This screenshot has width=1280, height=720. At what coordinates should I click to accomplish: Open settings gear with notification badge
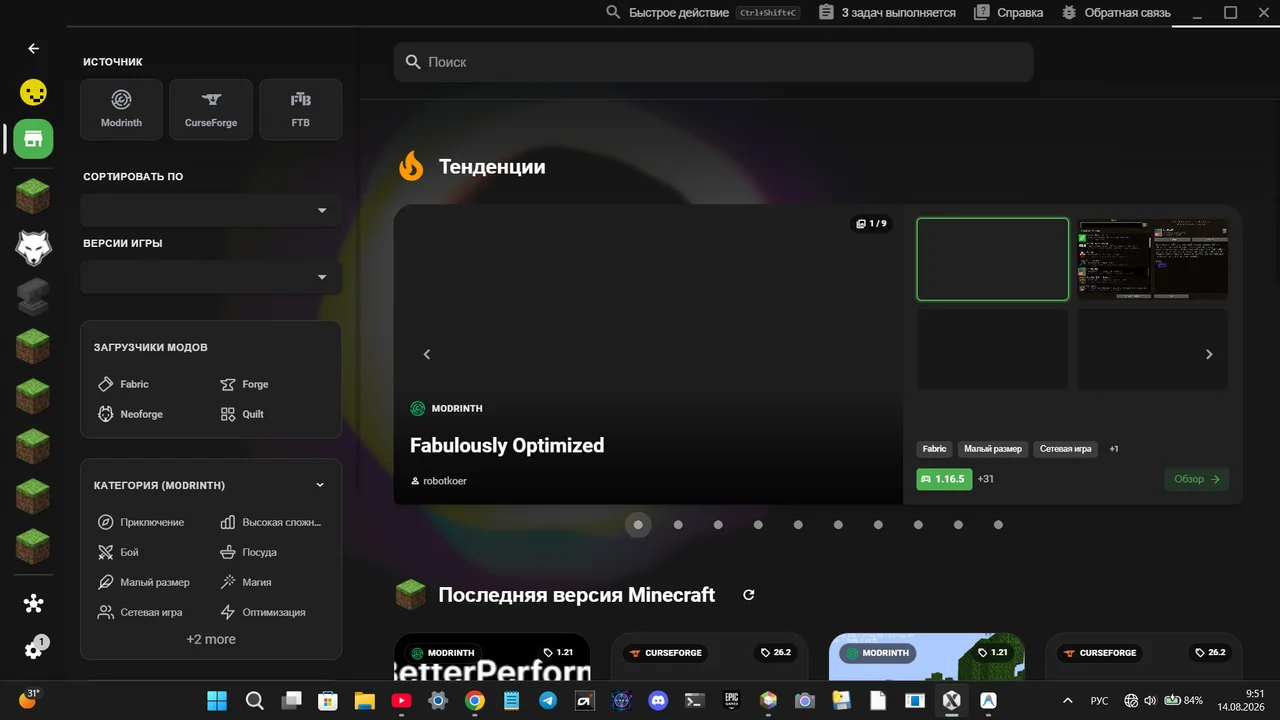coord(34,649)
